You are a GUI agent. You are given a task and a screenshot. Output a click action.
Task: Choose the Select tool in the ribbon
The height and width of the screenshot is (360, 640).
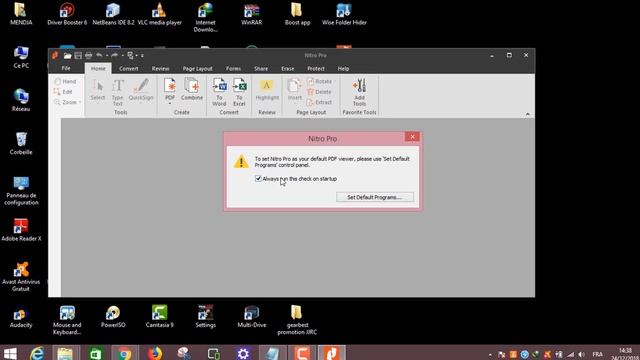[x=98, y=91]
